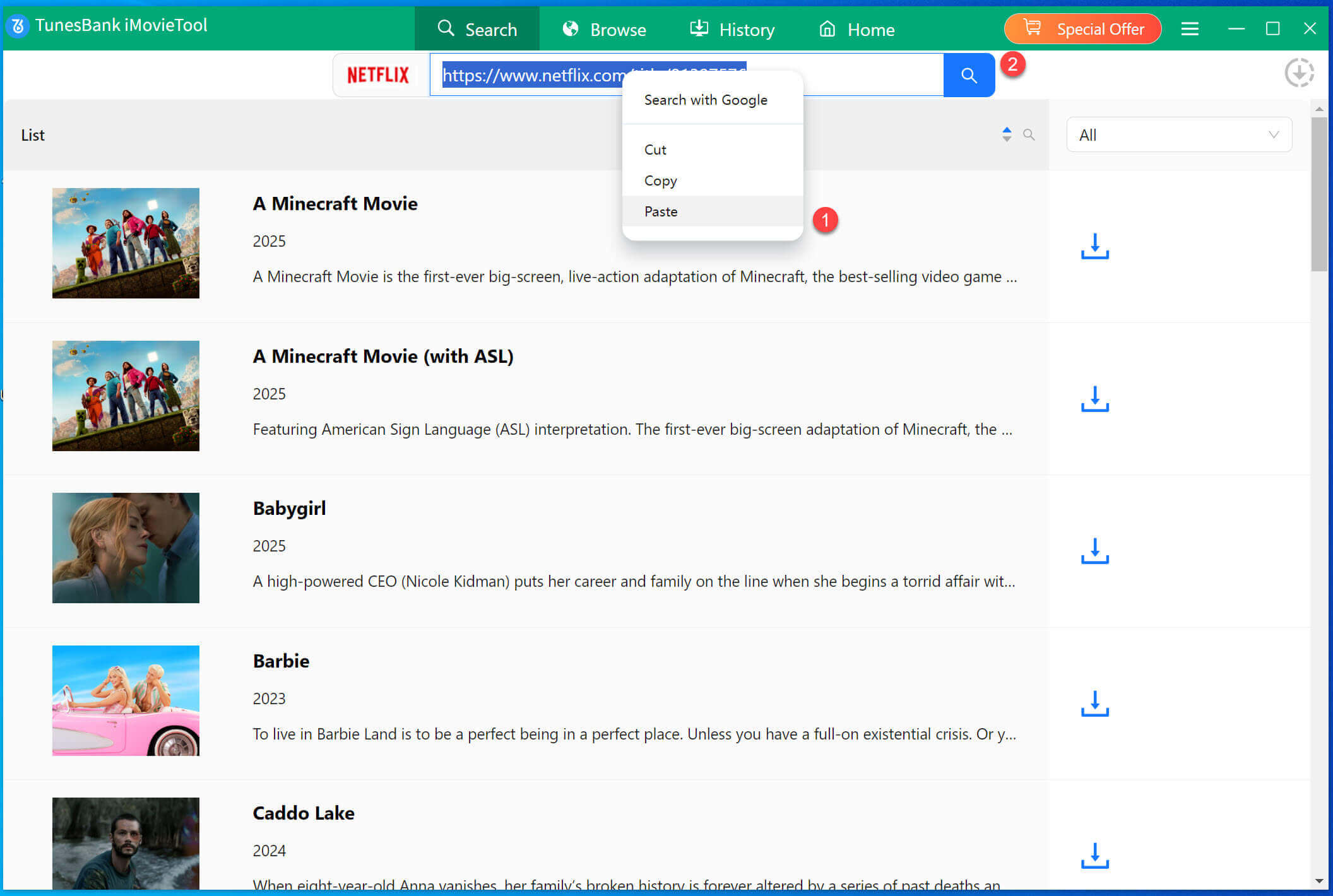Expand the All filter dropdown
This screenshot has width=1333, height=896.
tap(1178, 135)
